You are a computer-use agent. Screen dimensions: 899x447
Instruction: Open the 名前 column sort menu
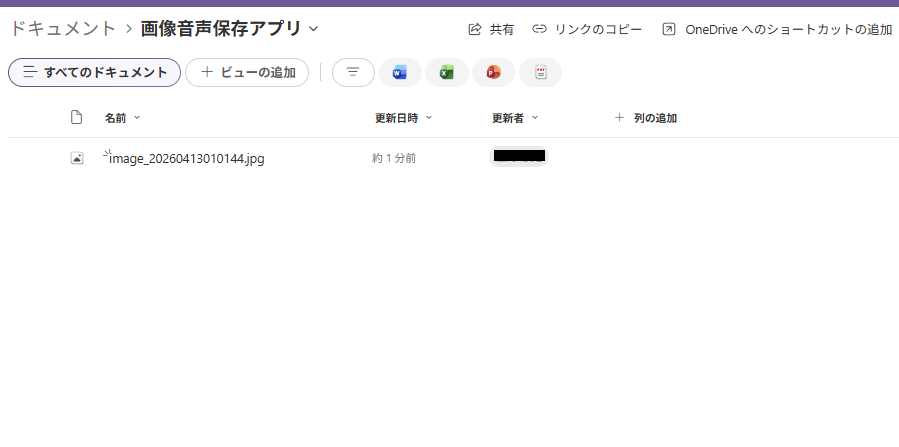pos(122,118)
